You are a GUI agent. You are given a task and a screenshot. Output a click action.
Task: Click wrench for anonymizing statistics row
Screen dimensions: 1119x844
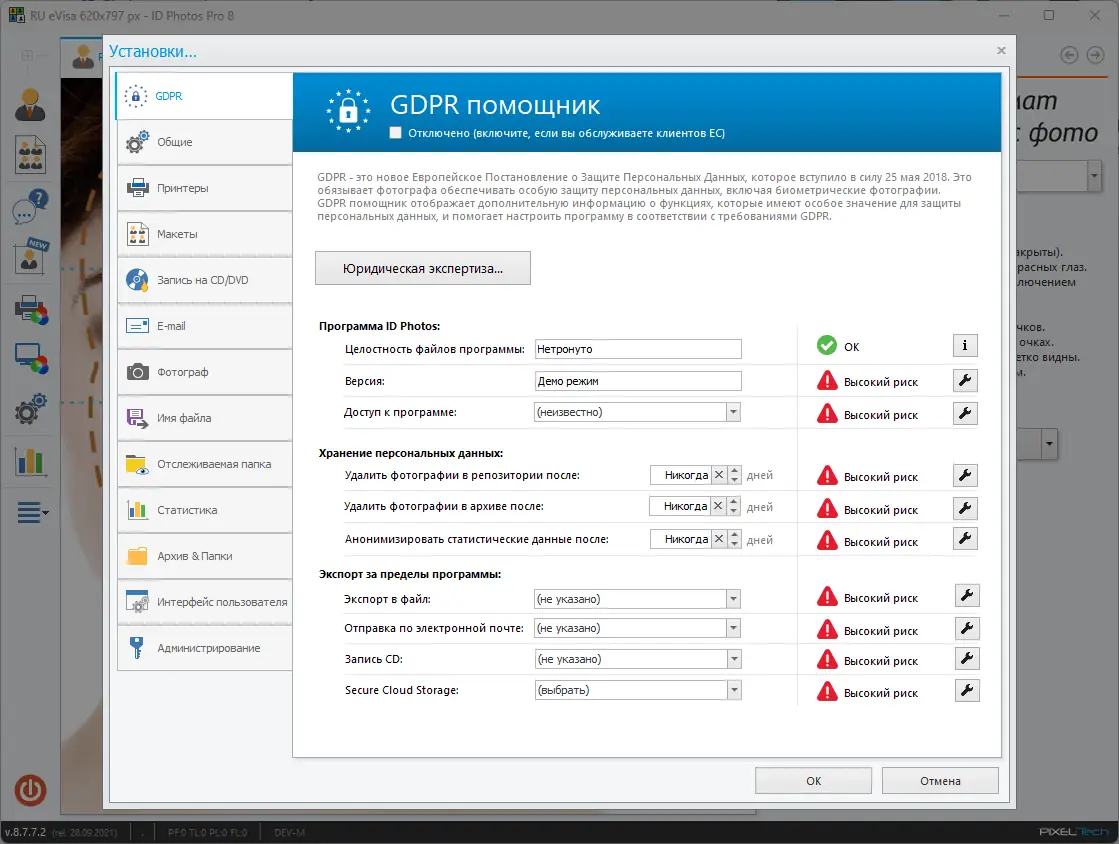[x=965, y=539]
